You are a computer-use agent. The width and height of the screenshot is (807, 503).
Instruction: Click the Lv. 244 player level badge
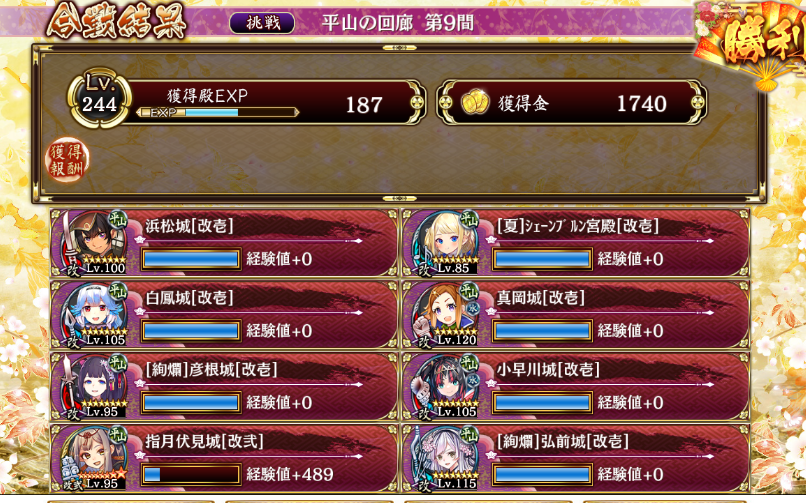tap(99, 98)
